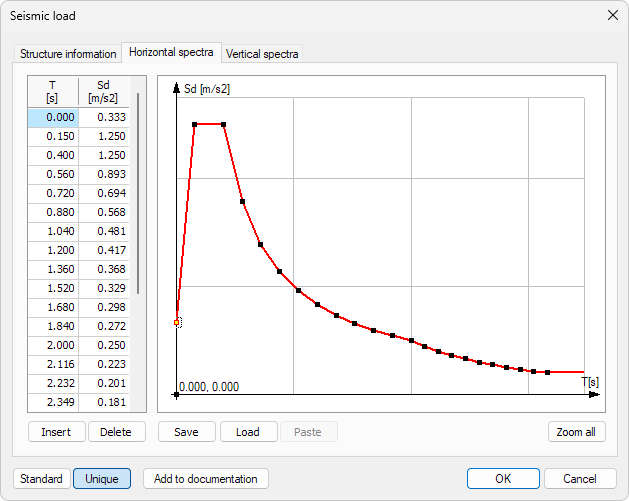
Task: Select the Sd cell with value 0.893
Action: (x=104, y=174)
